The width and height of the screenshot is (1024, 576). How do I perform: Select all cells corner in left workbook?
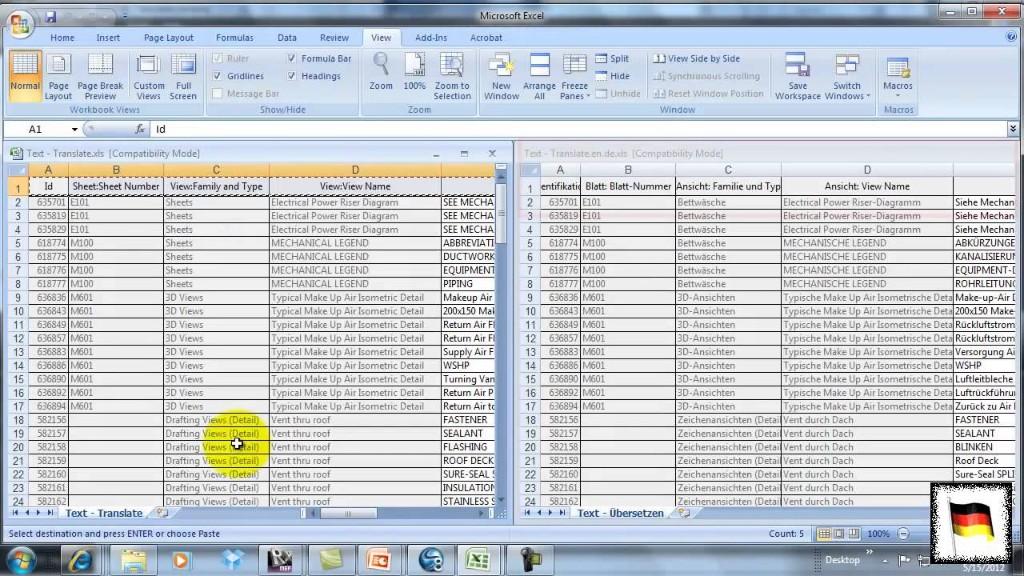point(18,170)
